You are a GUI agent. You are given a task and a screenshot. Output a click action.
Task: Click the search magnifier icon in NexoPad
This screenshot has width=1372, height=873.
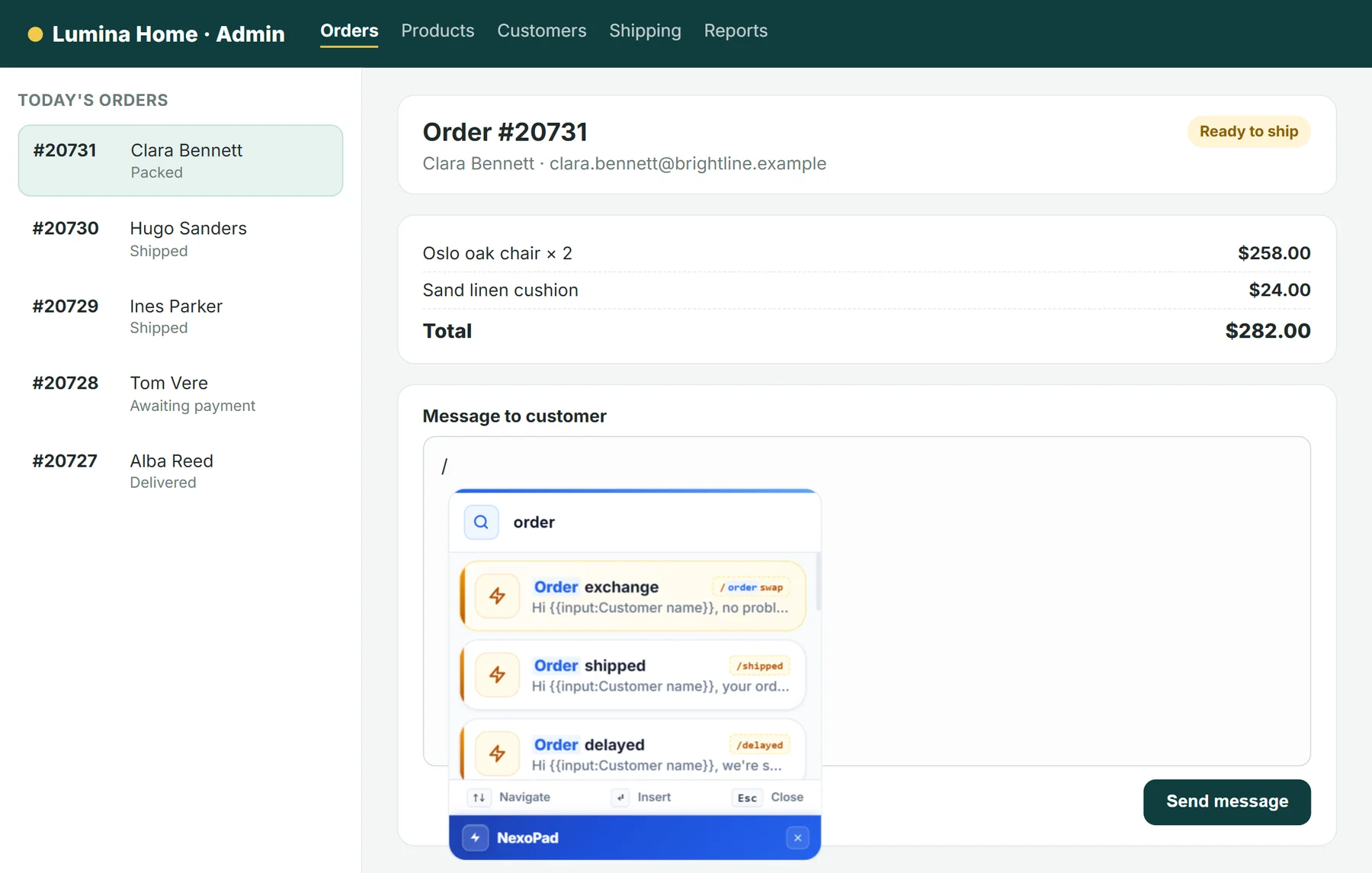coord(481,522)
